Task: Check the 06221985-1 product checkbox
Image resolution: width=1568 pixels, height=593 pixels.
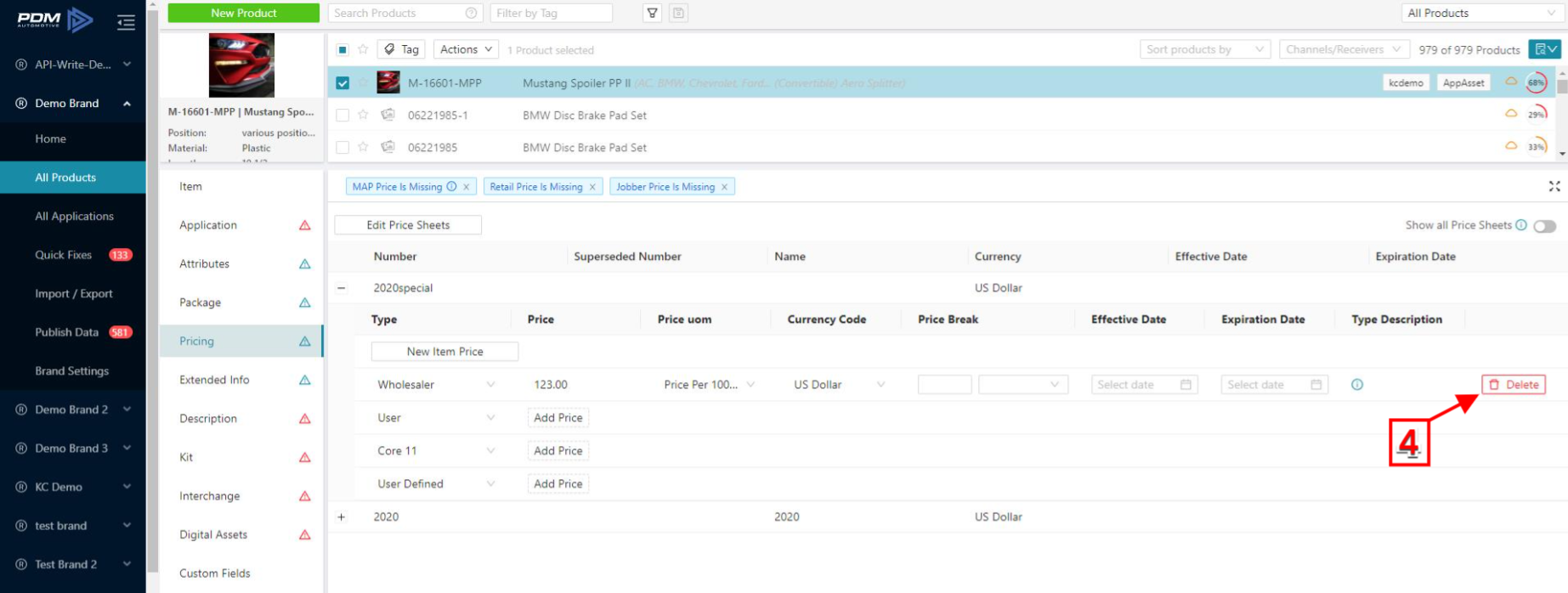Action: tap(342, 116)
